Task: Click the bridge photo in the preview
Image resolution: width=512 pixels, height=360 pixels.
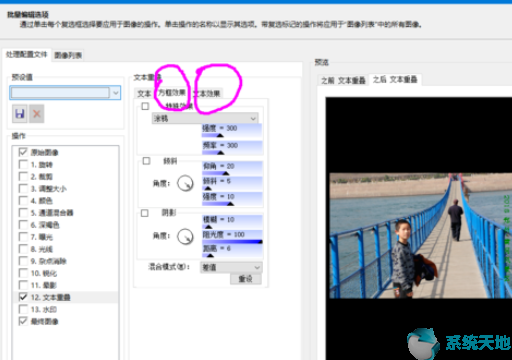Action: tap(421, 235)
